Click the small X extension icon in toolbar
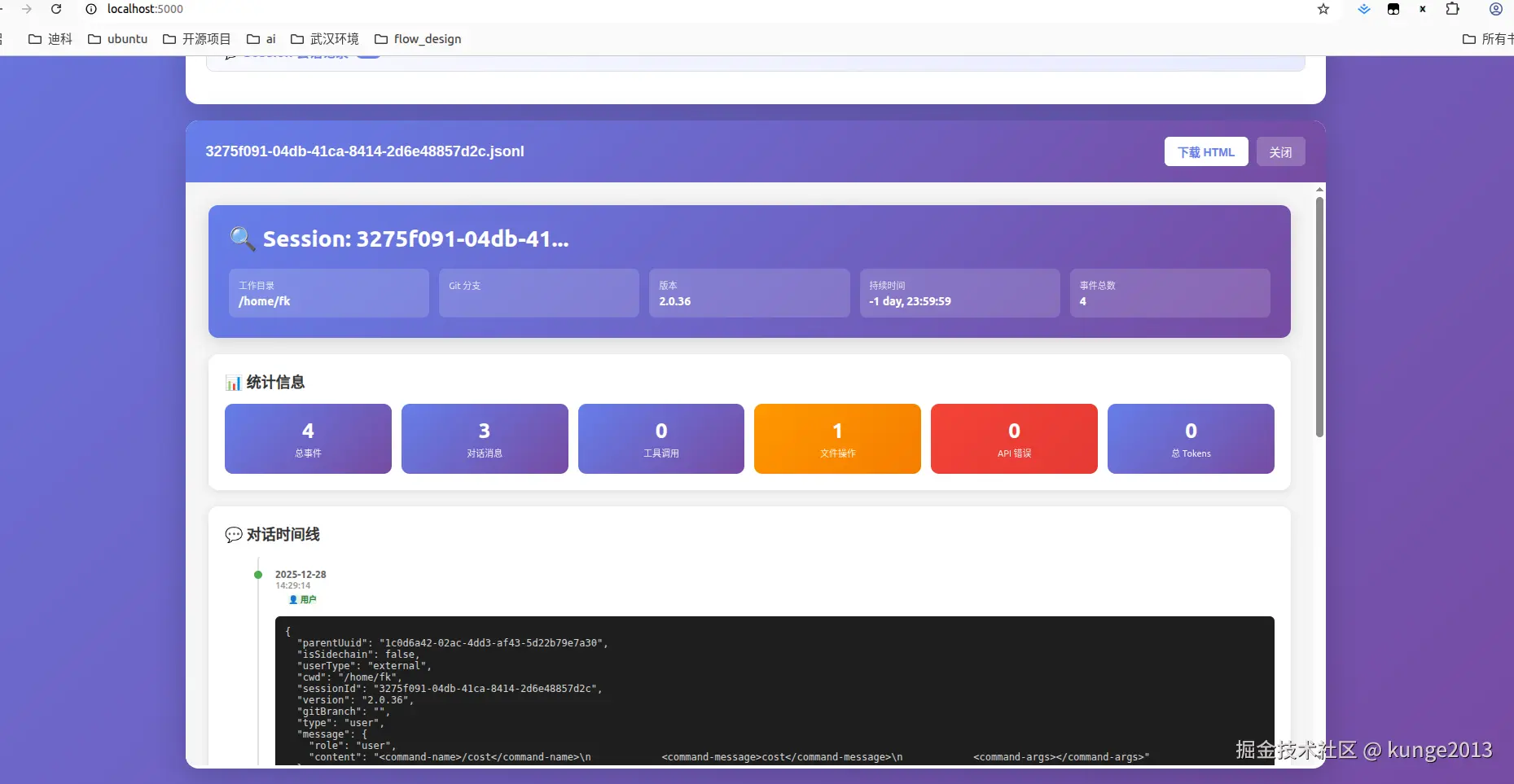The image size is (1514, 784). (1423, 9)
